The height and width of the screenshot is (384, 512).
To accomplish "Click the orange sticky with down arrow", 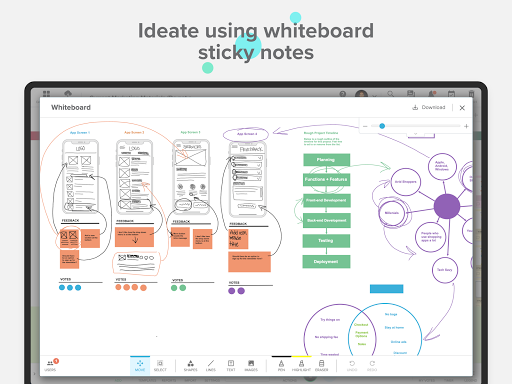I will [x=134, y=237].
